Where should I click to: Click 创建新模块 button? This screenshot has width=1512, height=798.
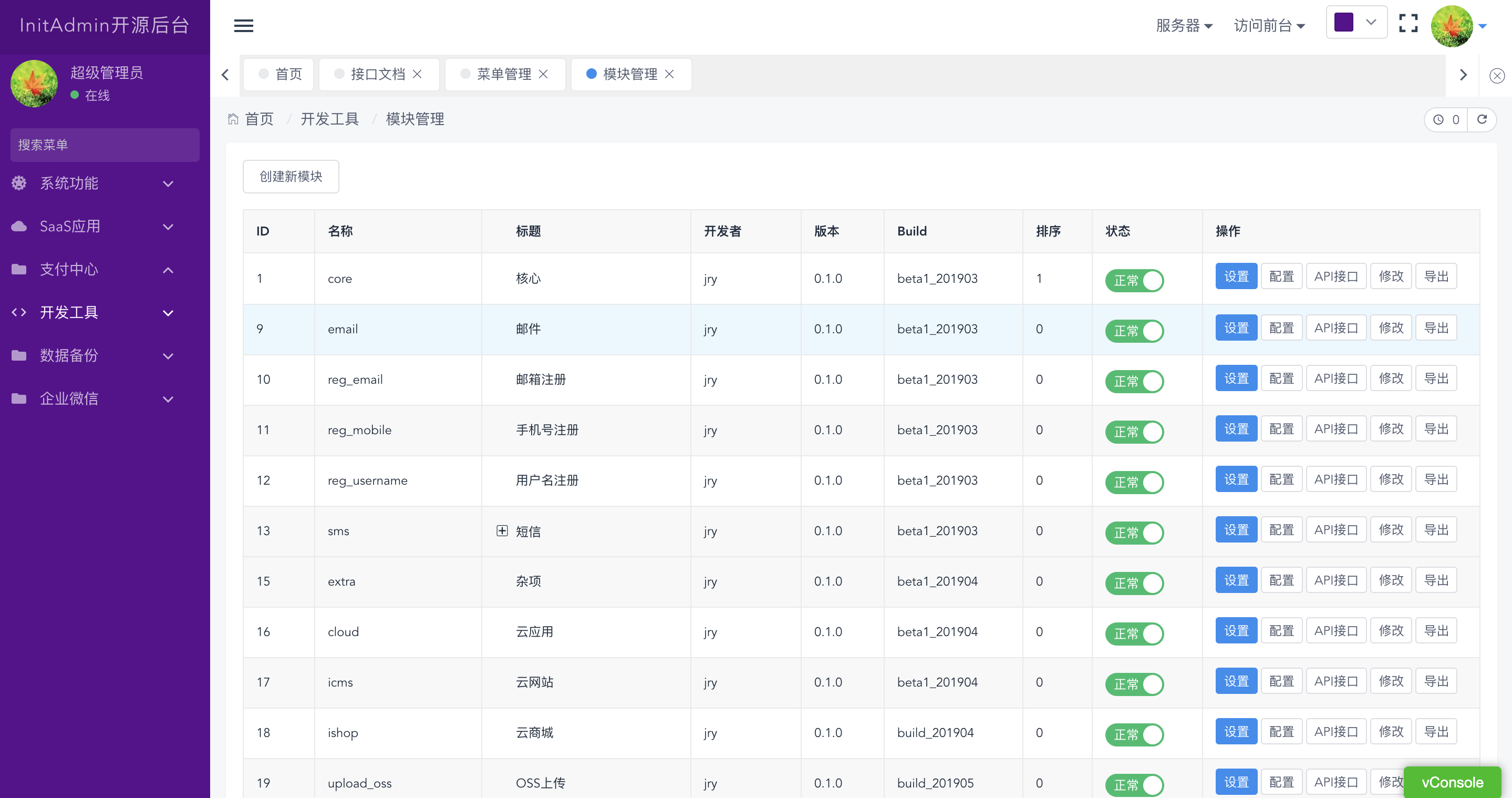(x=291, y=177)
